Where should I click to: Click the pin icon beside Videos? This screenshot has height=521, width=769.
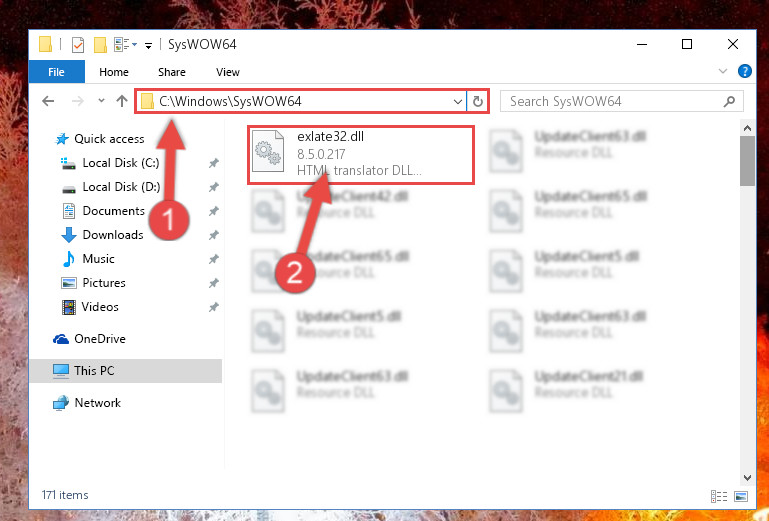(x=213, y=308)
